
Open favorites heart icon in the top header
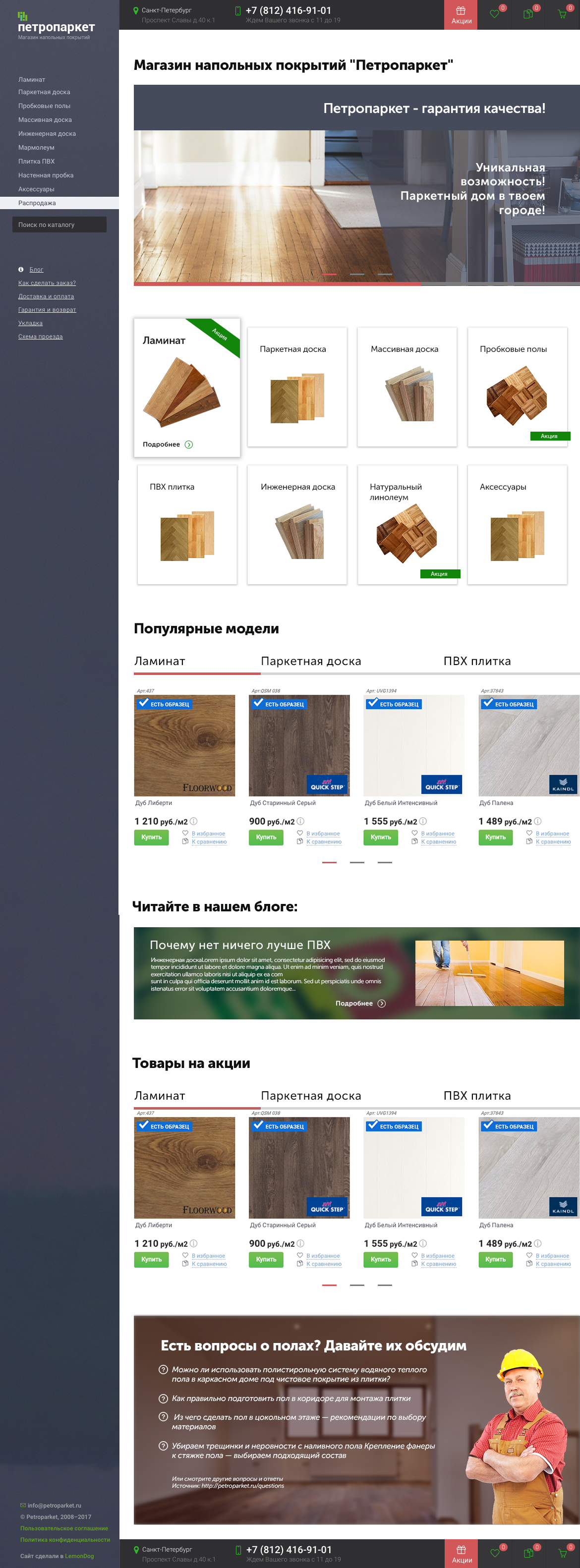tap(494, 13)
